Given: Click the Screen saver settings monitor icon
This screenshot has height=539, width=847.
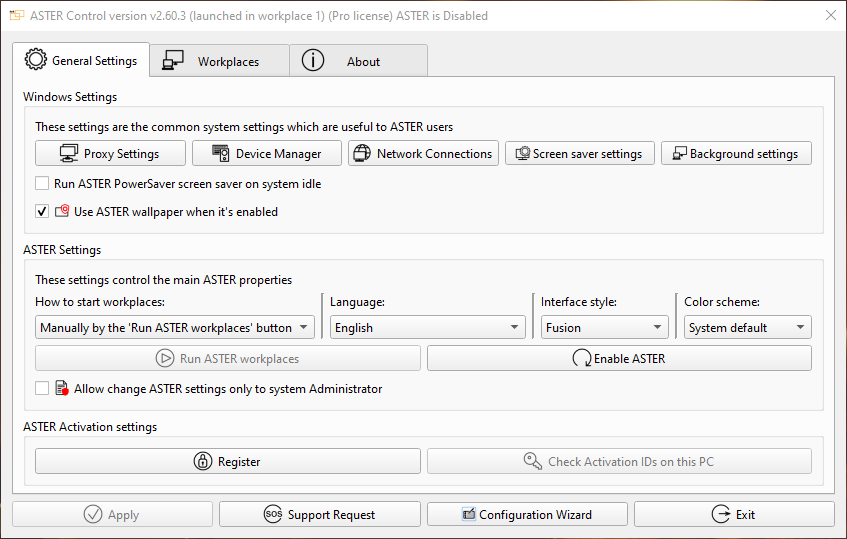Looking at the screenshot, I should click(x=522, y=153).
